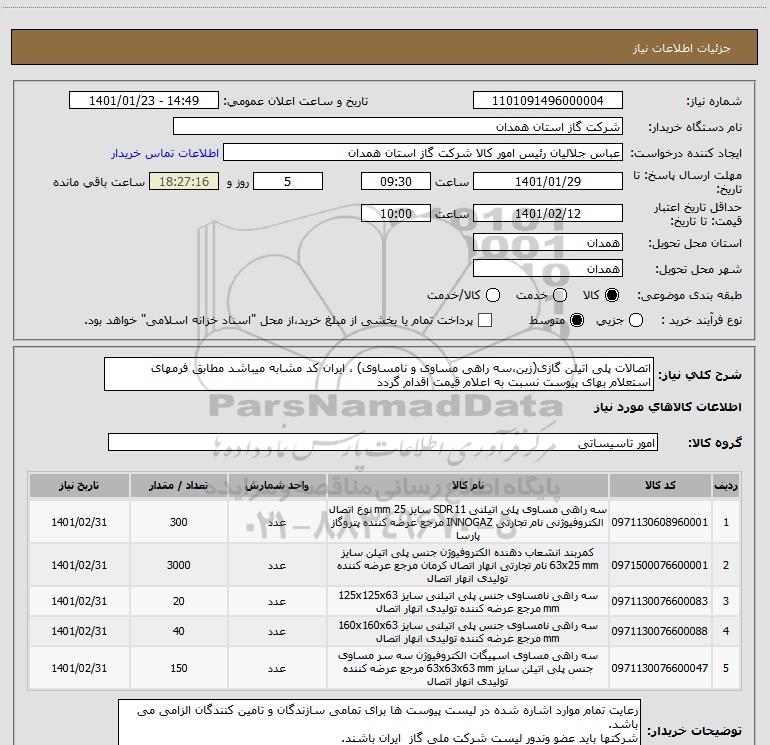Image resolution: width=770 pixels, height=745 pixels.
Task: Click the INNOGAZ equal tee item name
Action: (x=468, y=522)
